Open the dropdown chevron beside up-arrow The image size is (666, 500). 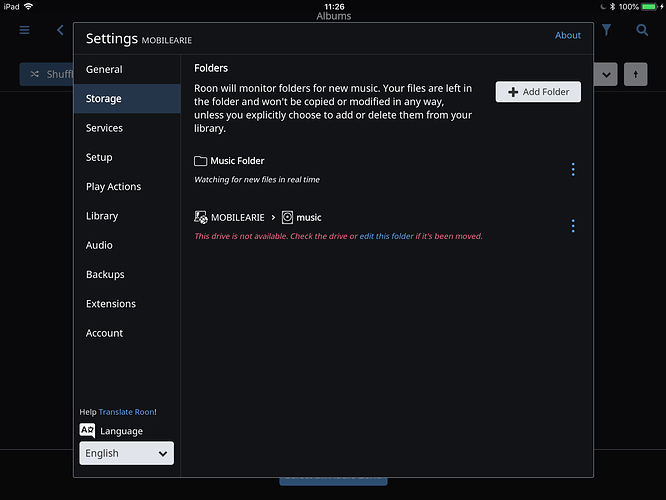pyautogui.click(x=606, y=74)
